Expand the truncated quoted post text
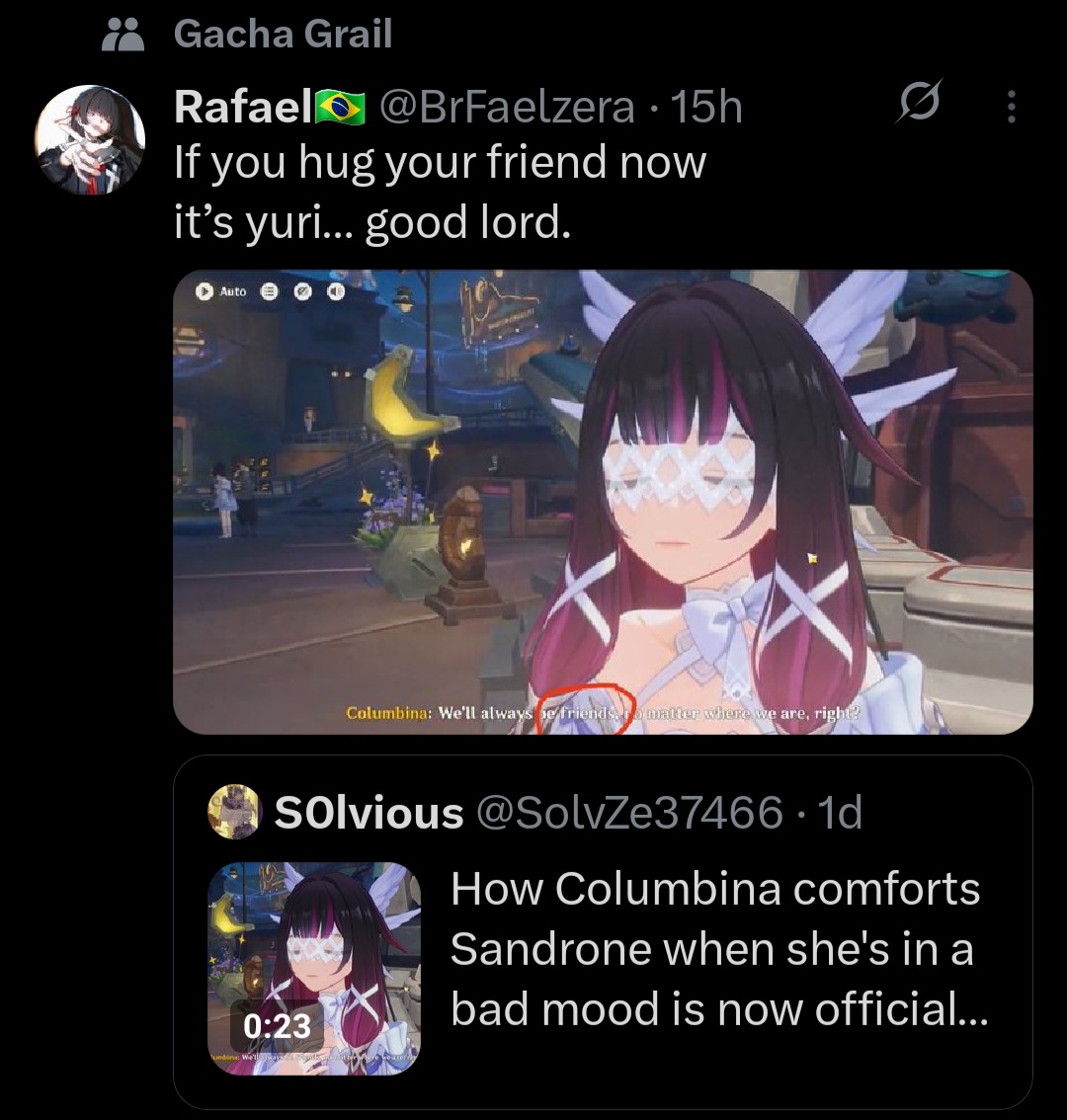The image size is (1067, 1120). [719, 948]
